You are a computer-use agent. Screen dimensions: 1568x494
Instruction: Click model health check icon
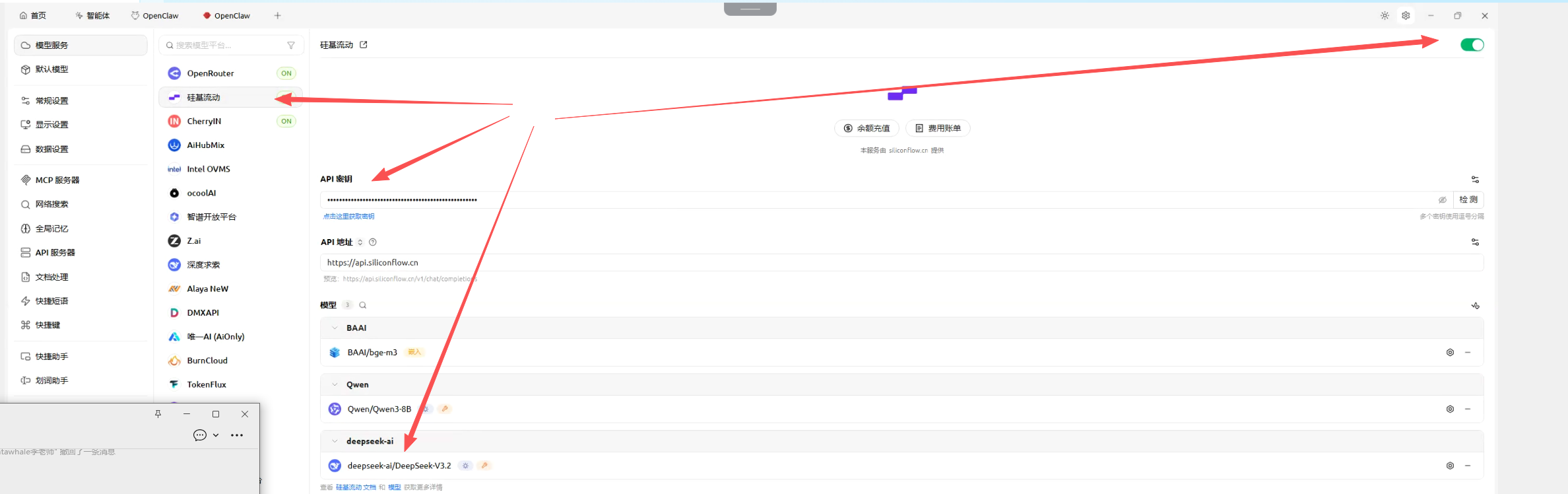(x=1475, y=306)
